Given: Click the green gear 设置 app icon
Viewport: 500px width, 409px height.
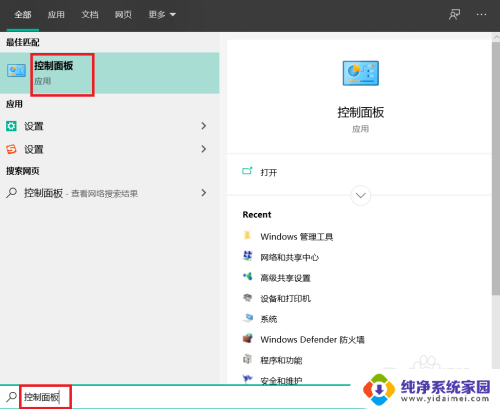Looking at the screenshot, I should tap(11, 126).
